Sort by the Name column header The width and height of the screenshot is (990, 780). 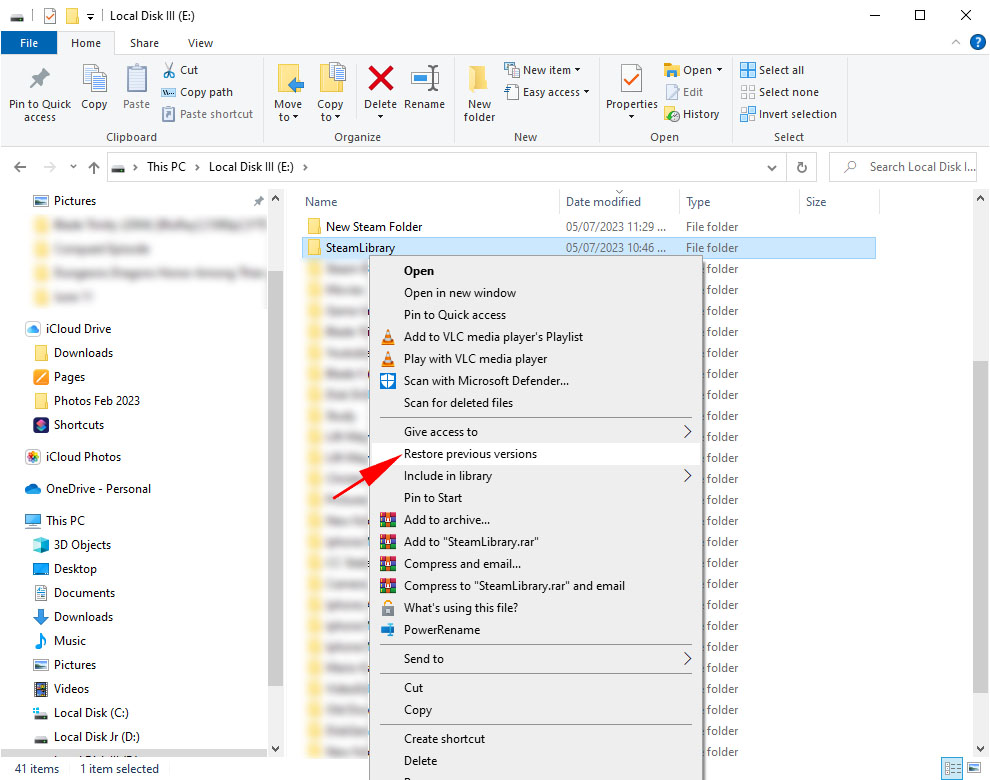tap(321, 202)
